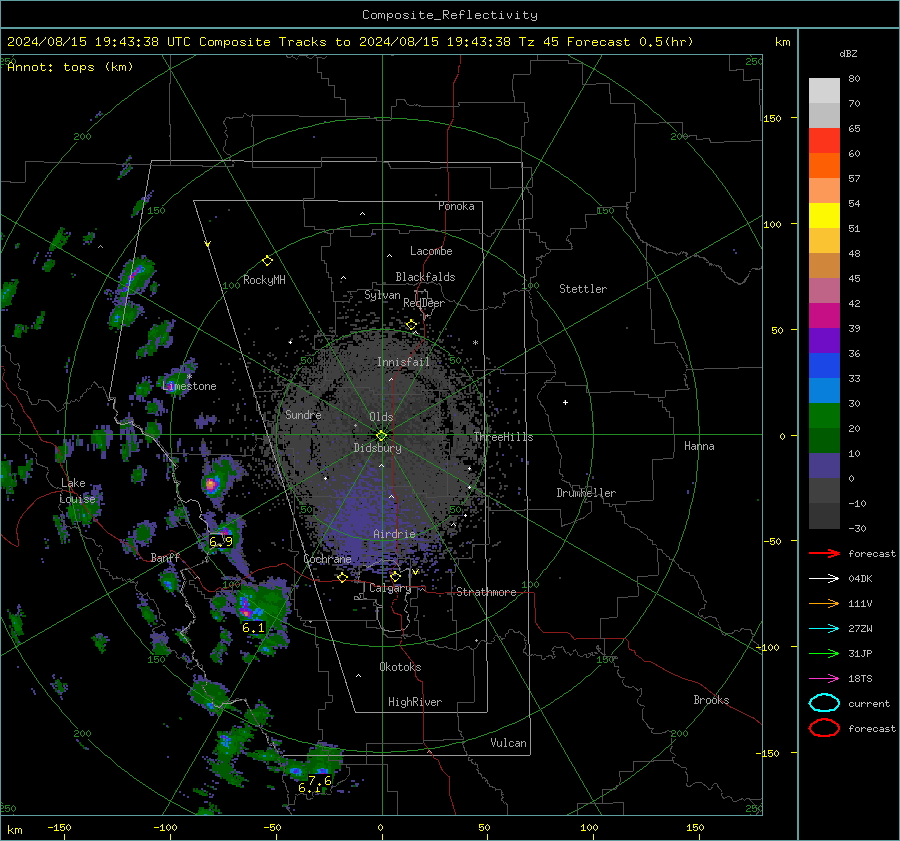Click the Composite_Reflectivity title
The image size is (900, 841).
pos(450,15)
